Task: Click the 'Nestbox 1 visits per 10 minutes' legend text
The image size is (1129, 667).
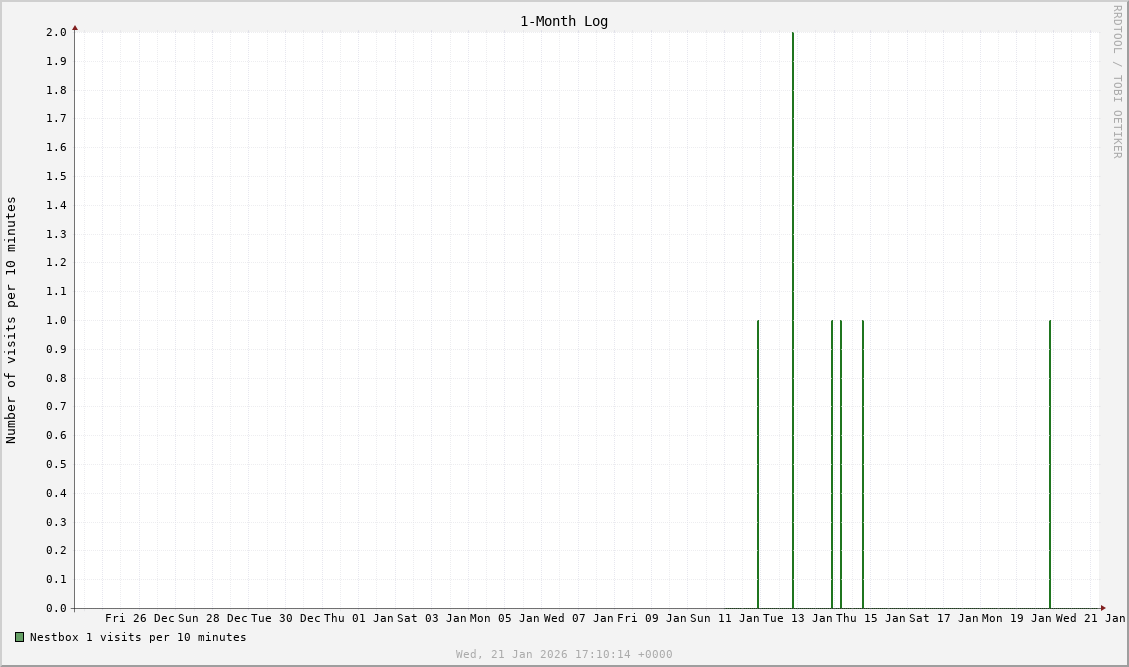Action: tap(138, 637)
